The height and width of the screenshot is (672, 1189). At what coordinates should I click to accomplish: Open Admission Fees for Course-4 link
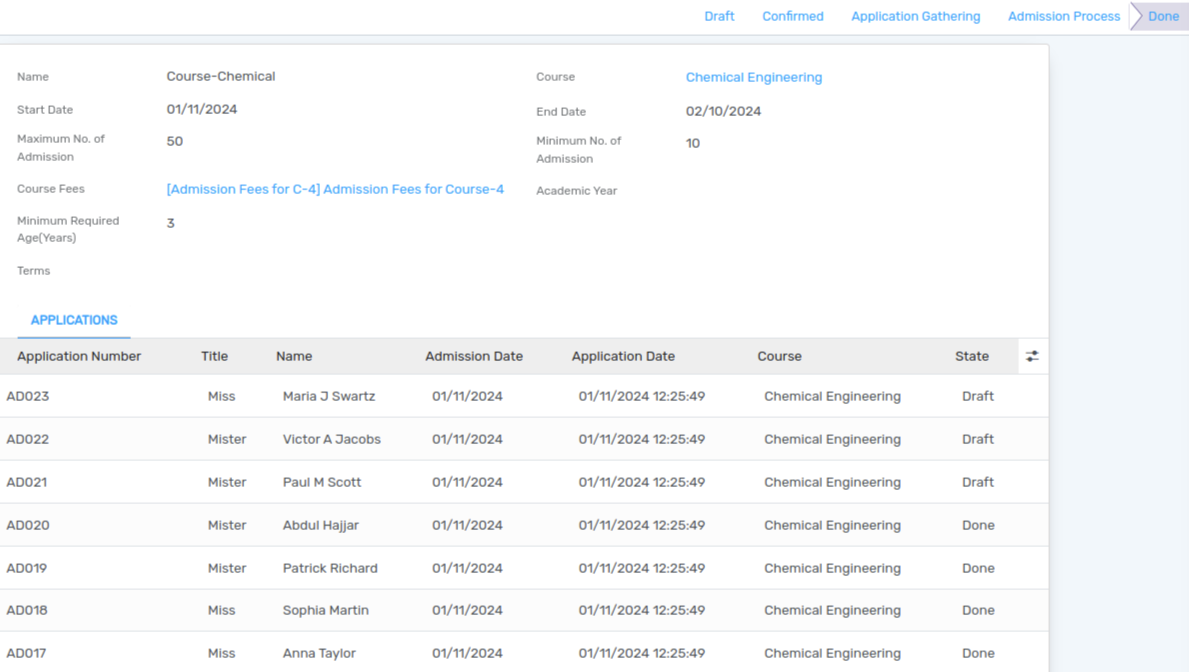335,189
